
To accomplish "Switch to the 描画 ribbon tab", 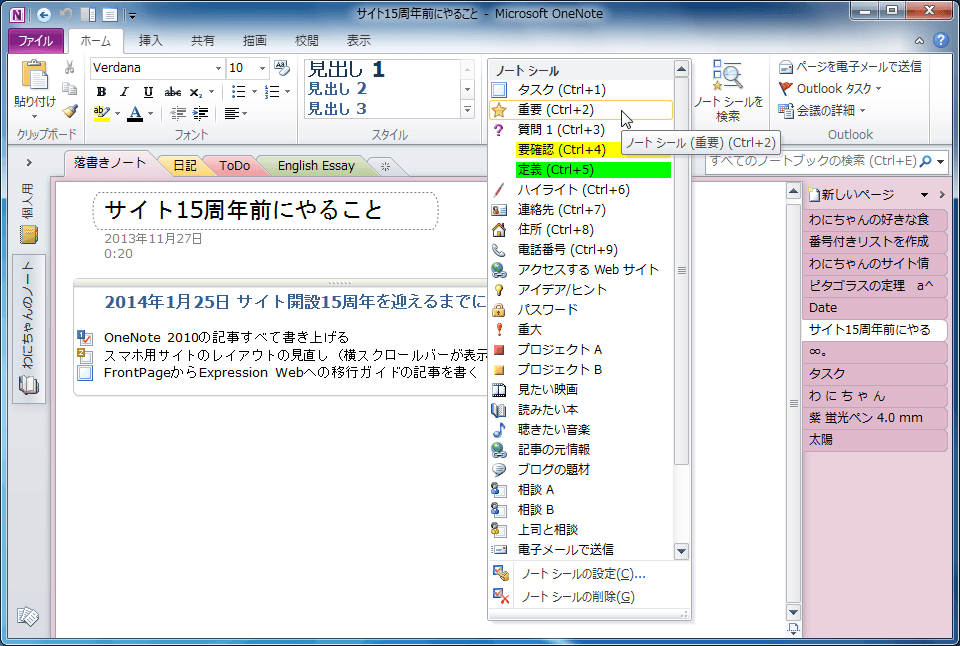I will click(255, 40).
